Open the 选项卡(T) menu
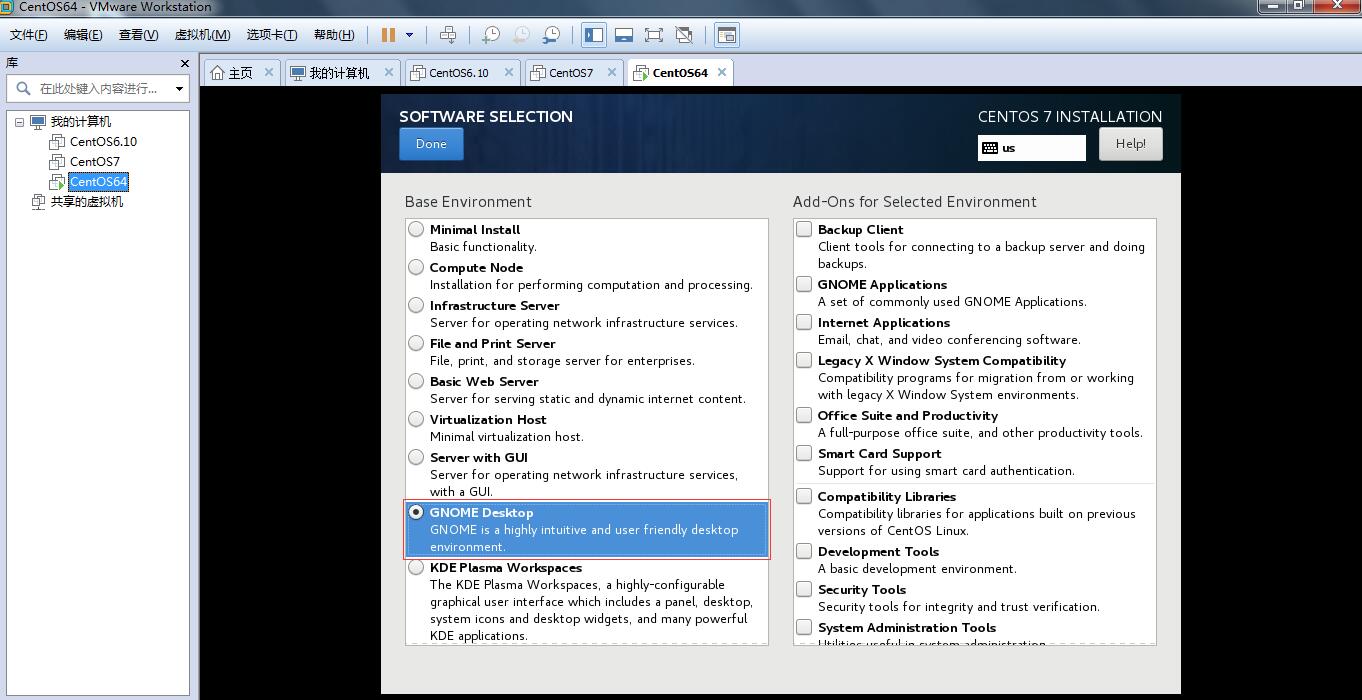Image resolution: width=1362 pixels, height=700 pixels. coord(272,35)
